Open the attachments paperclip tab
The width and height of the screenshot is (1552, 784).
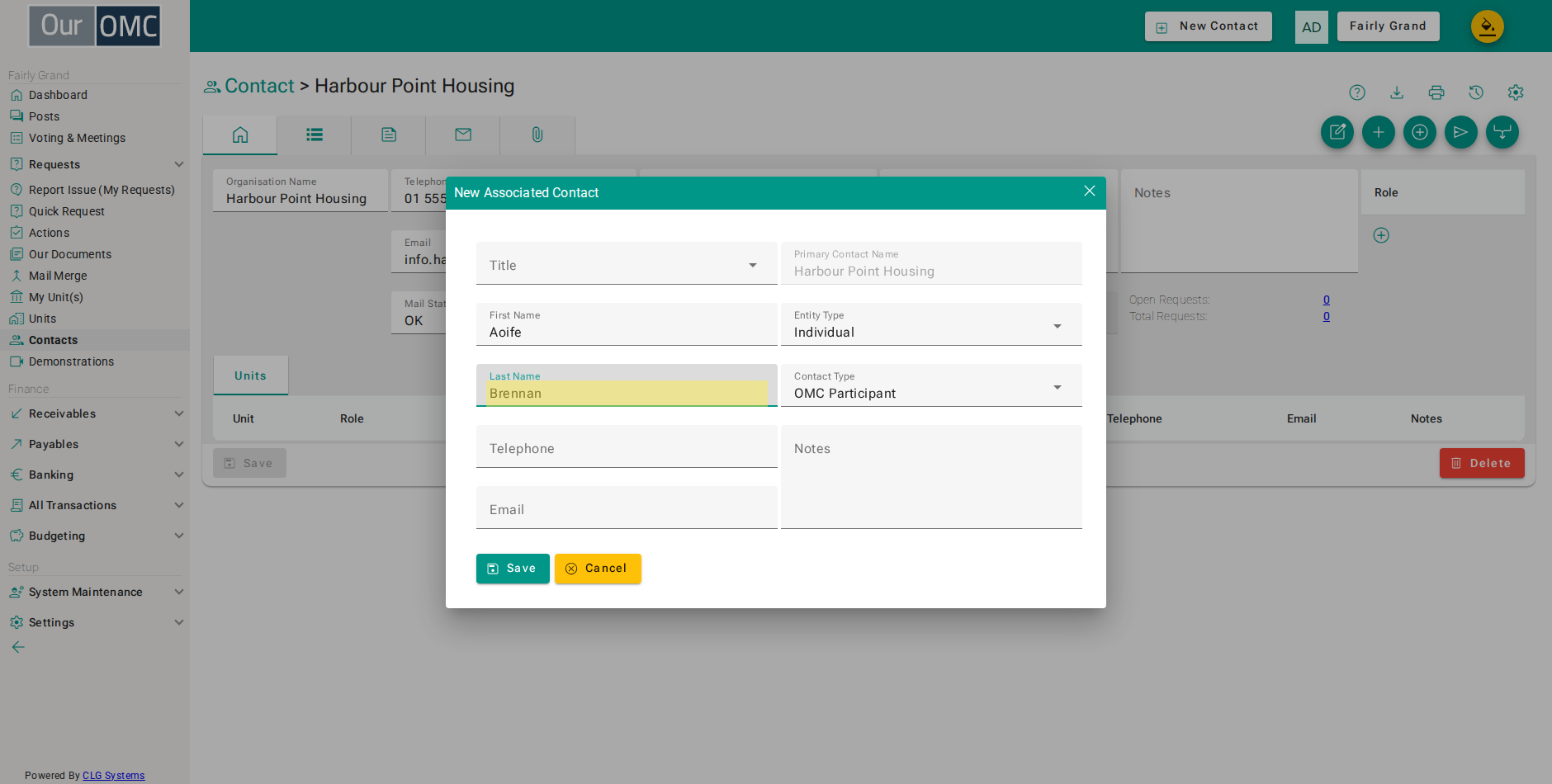pyautogui.click(x=537, y=135)
